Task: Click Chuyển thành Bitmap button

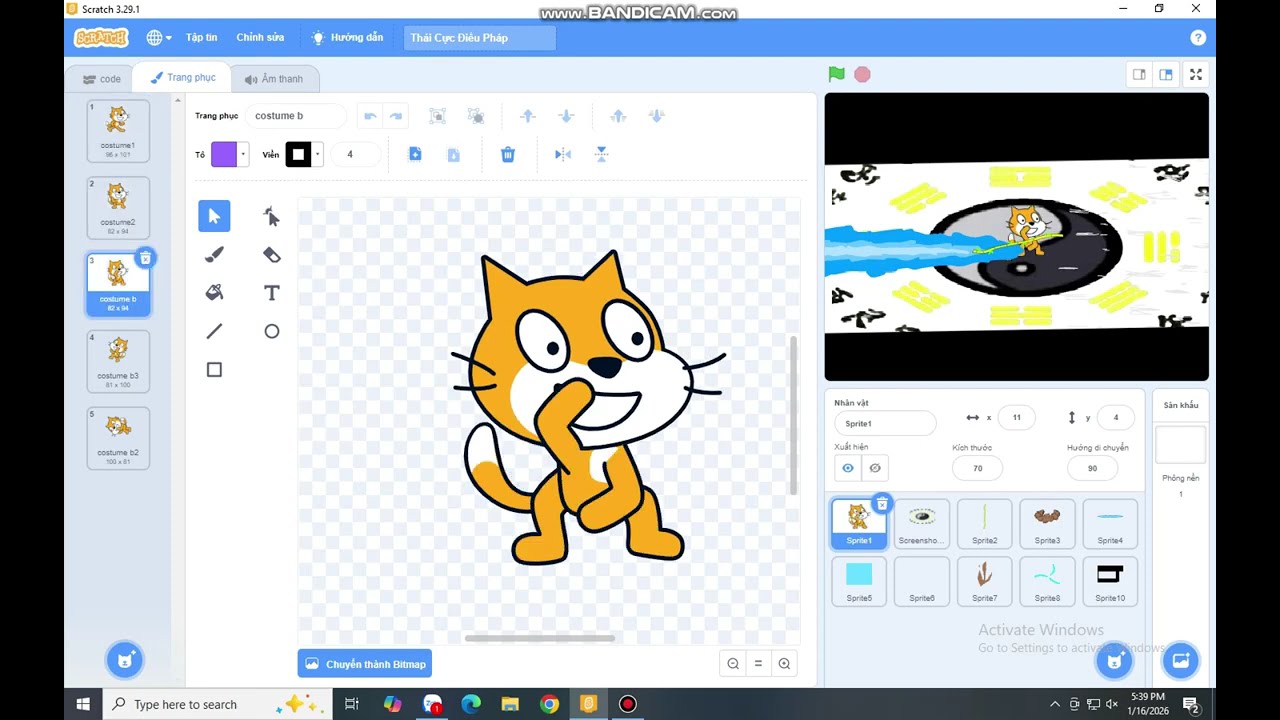Action: pos(365,664)
